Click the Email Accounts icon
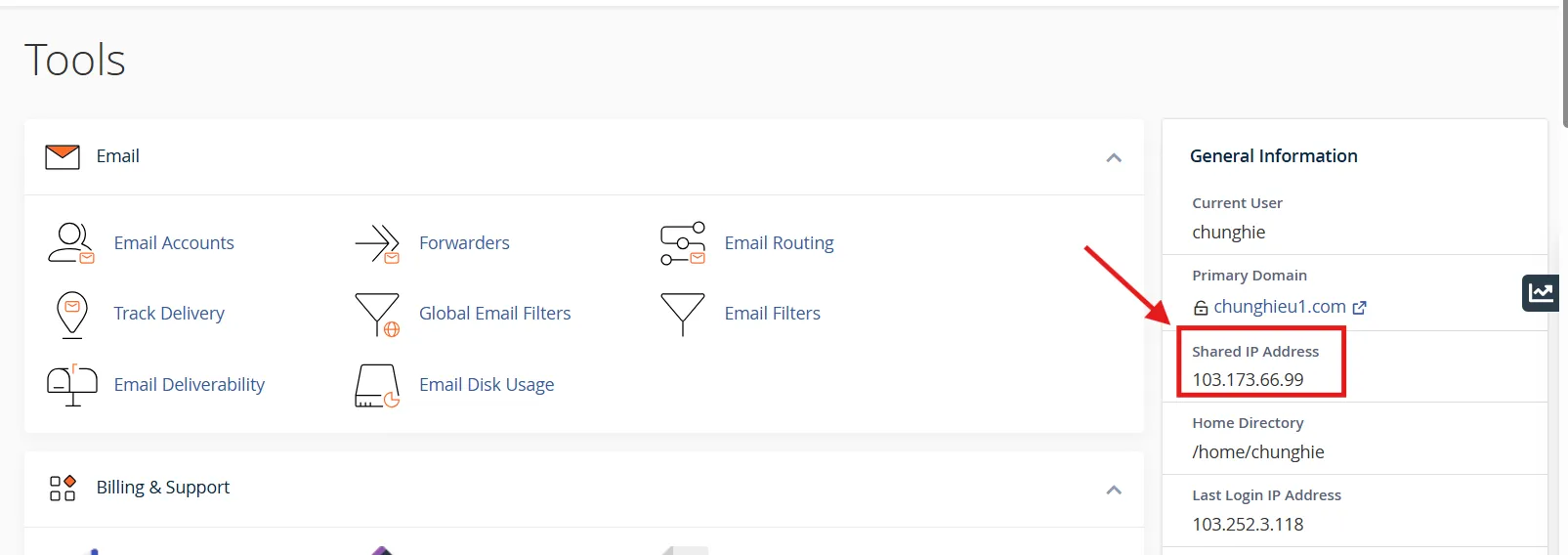 pos(71,243)
